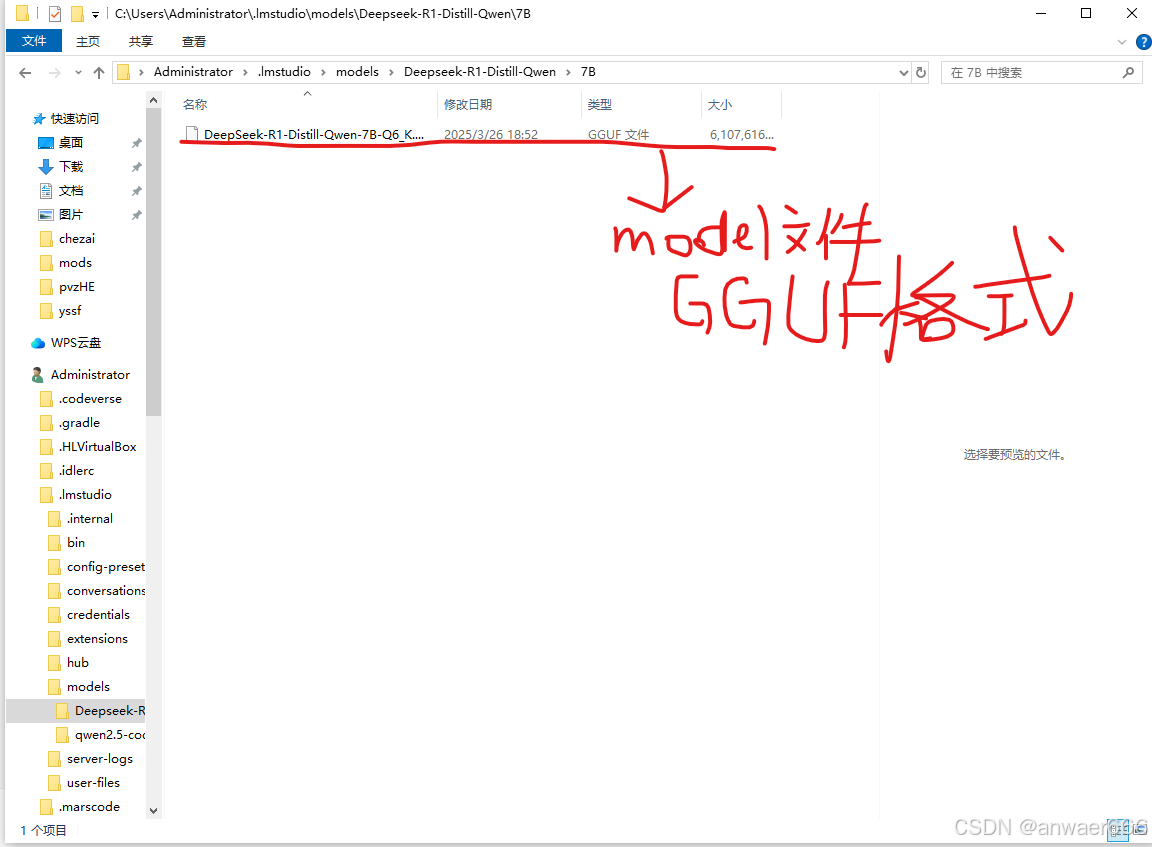Click the properties quick access icon
The height and width of the screenshot is (847, 1152).
55,13
